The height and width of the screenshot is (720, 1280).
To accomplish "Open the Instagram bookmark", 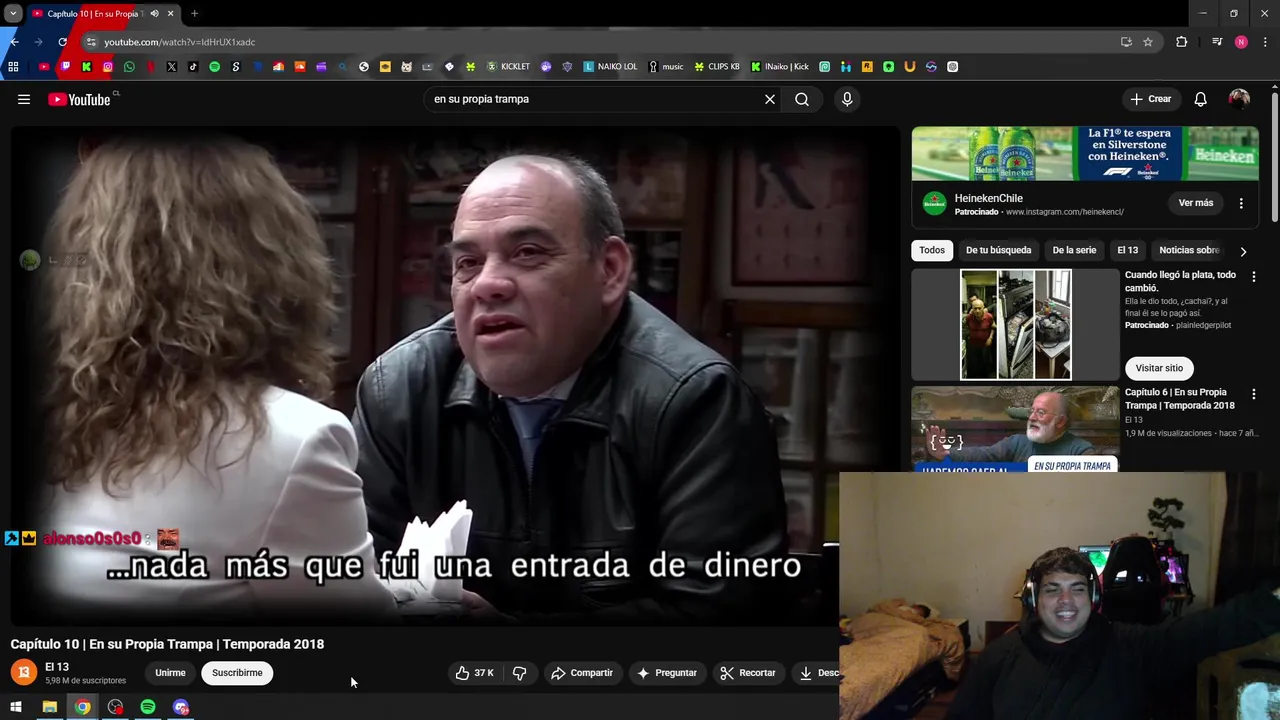I will tap(108, 67).
